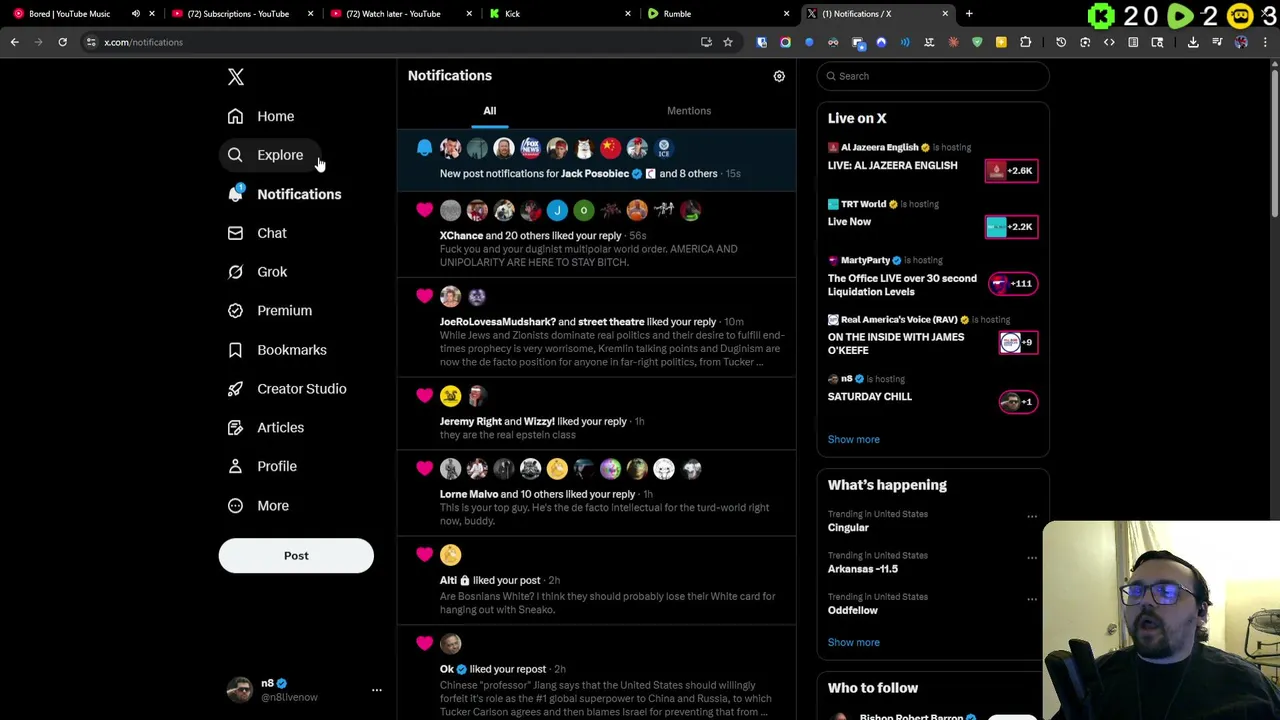Open The Office LIVE over 30 second Liquidation Levels
This screenshot has width=1280, height=720.
click(x=902, y=285)
